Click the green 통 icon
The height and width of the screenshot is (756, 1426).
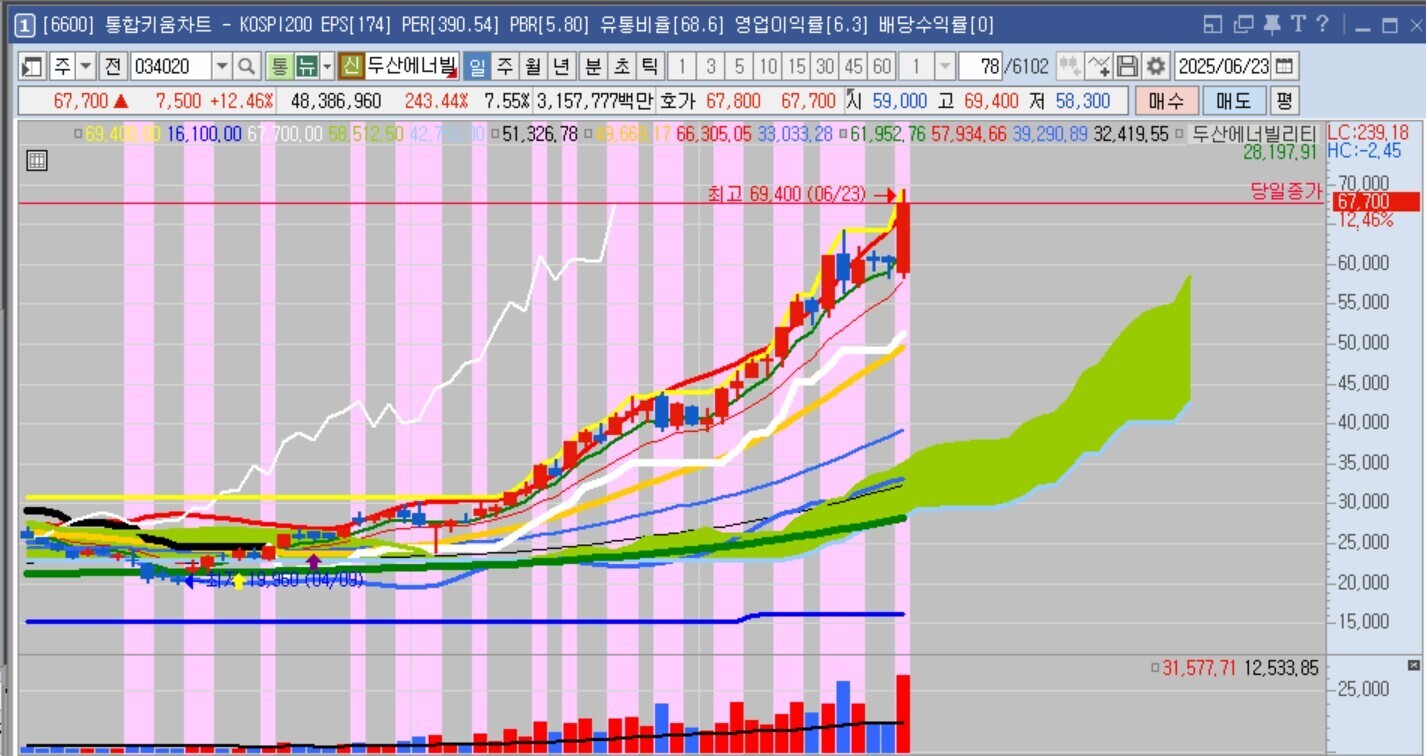click(x=279, y=67)
